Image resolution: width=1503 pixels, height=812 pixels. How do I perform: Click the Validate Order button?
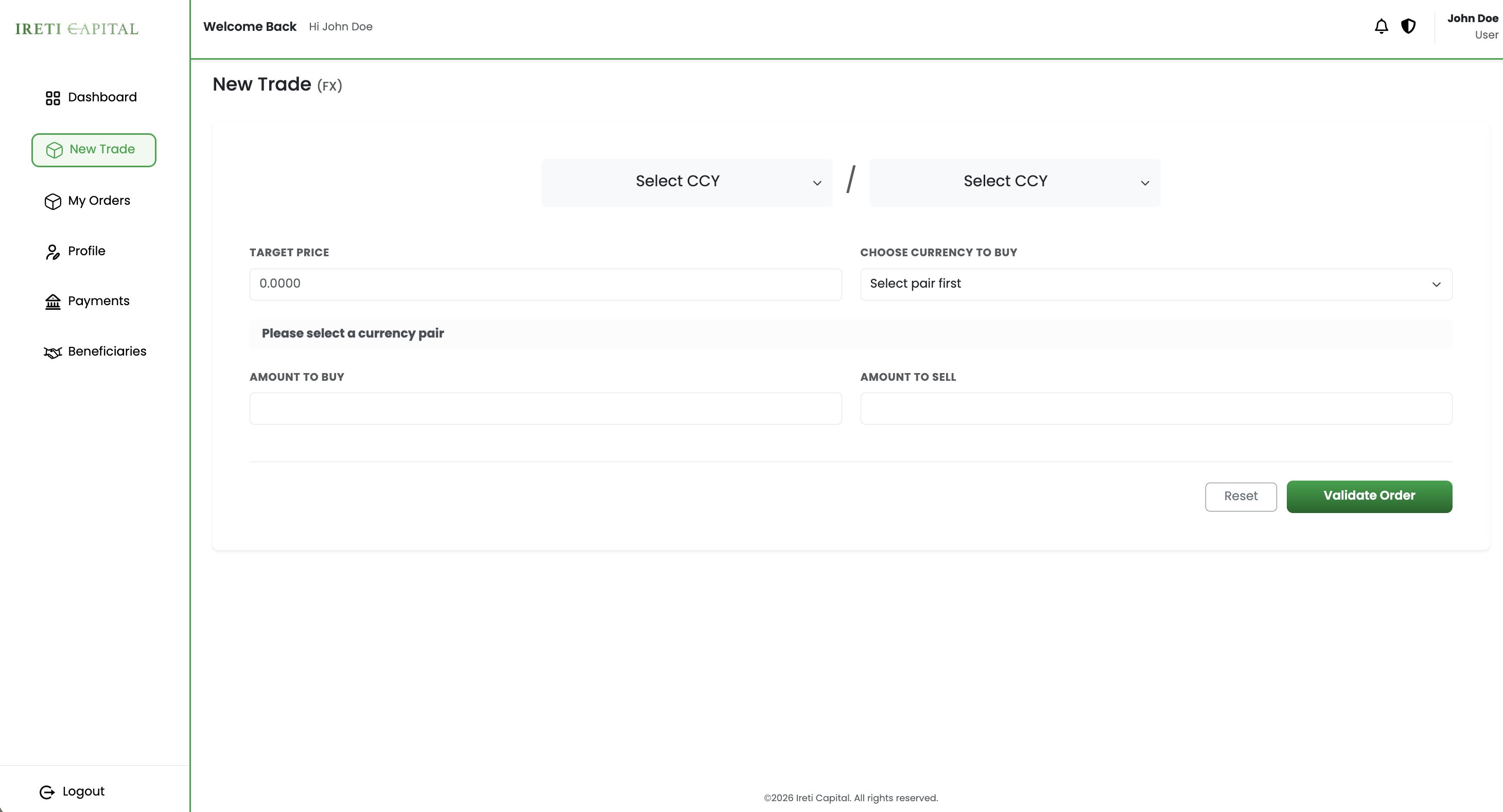point(1369,497)
